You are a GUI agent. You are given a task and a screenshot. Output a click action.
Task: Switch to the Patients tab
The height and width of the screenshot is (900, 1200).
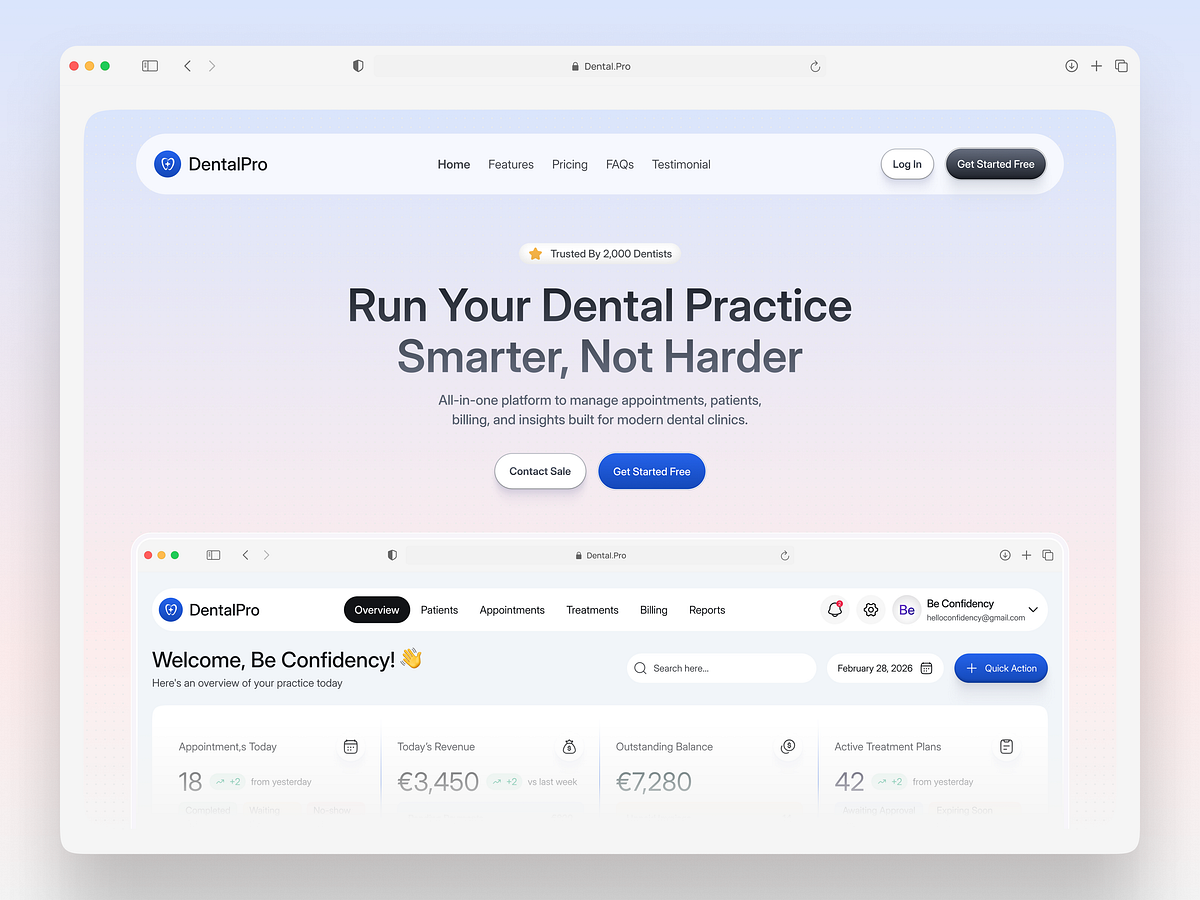(439, 609)
